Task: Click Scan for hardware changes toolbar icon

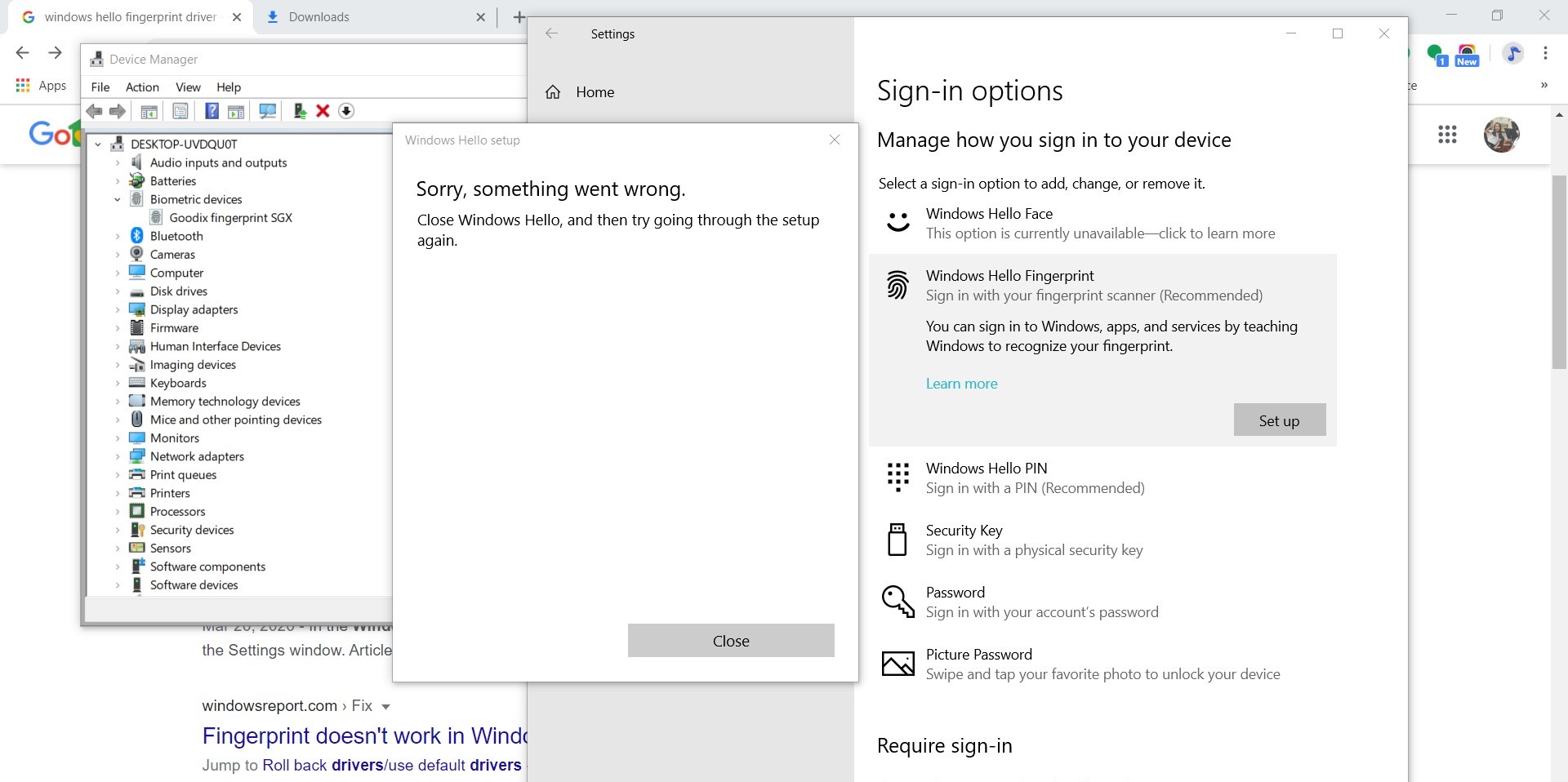Action: (267, 111)
